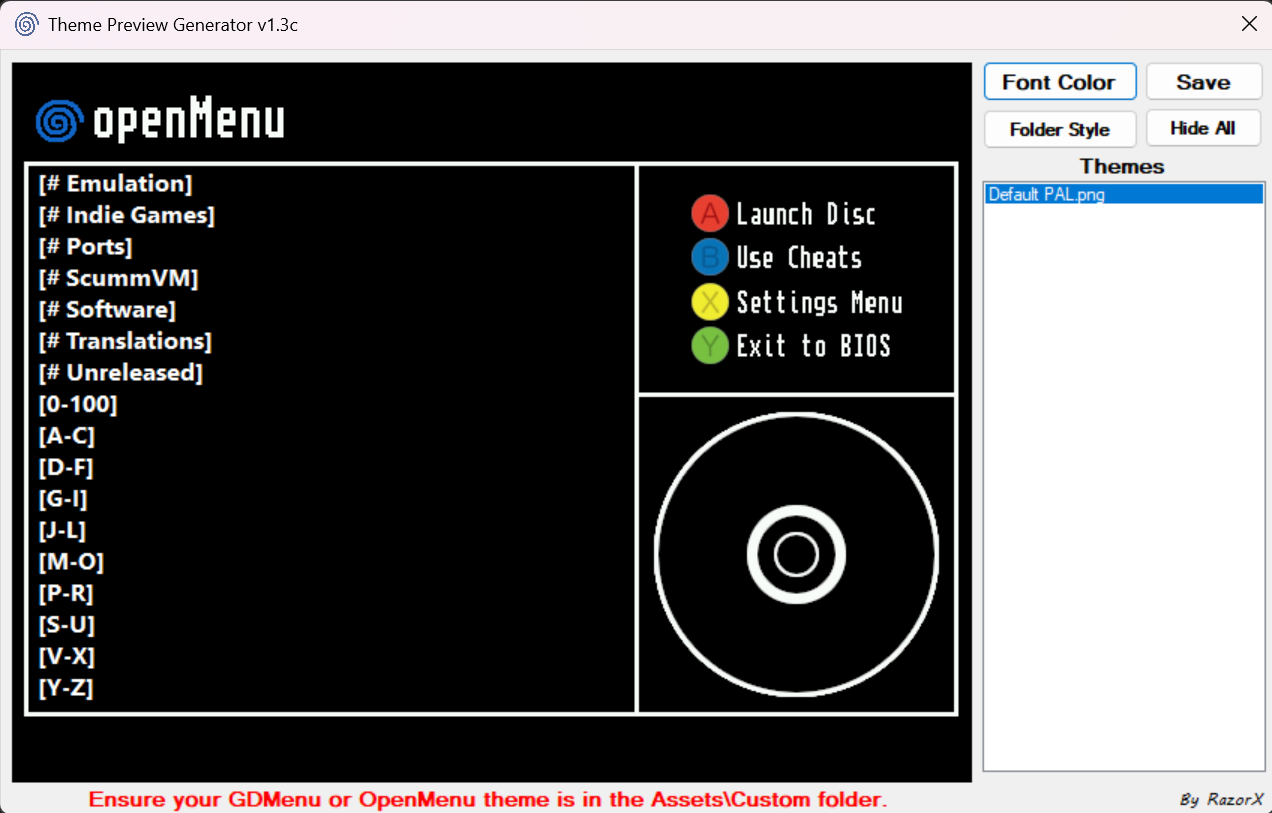Select Default PAL.png in Themes list
1272x813 pixels.
tap(1046, 195)
